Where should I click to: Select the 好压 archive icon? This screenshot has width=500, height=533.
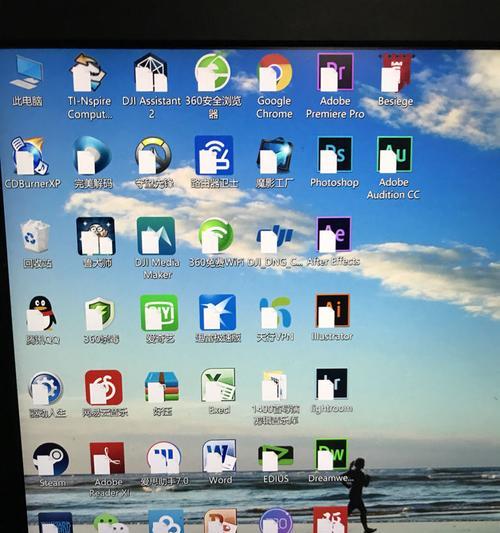(161, 387)
